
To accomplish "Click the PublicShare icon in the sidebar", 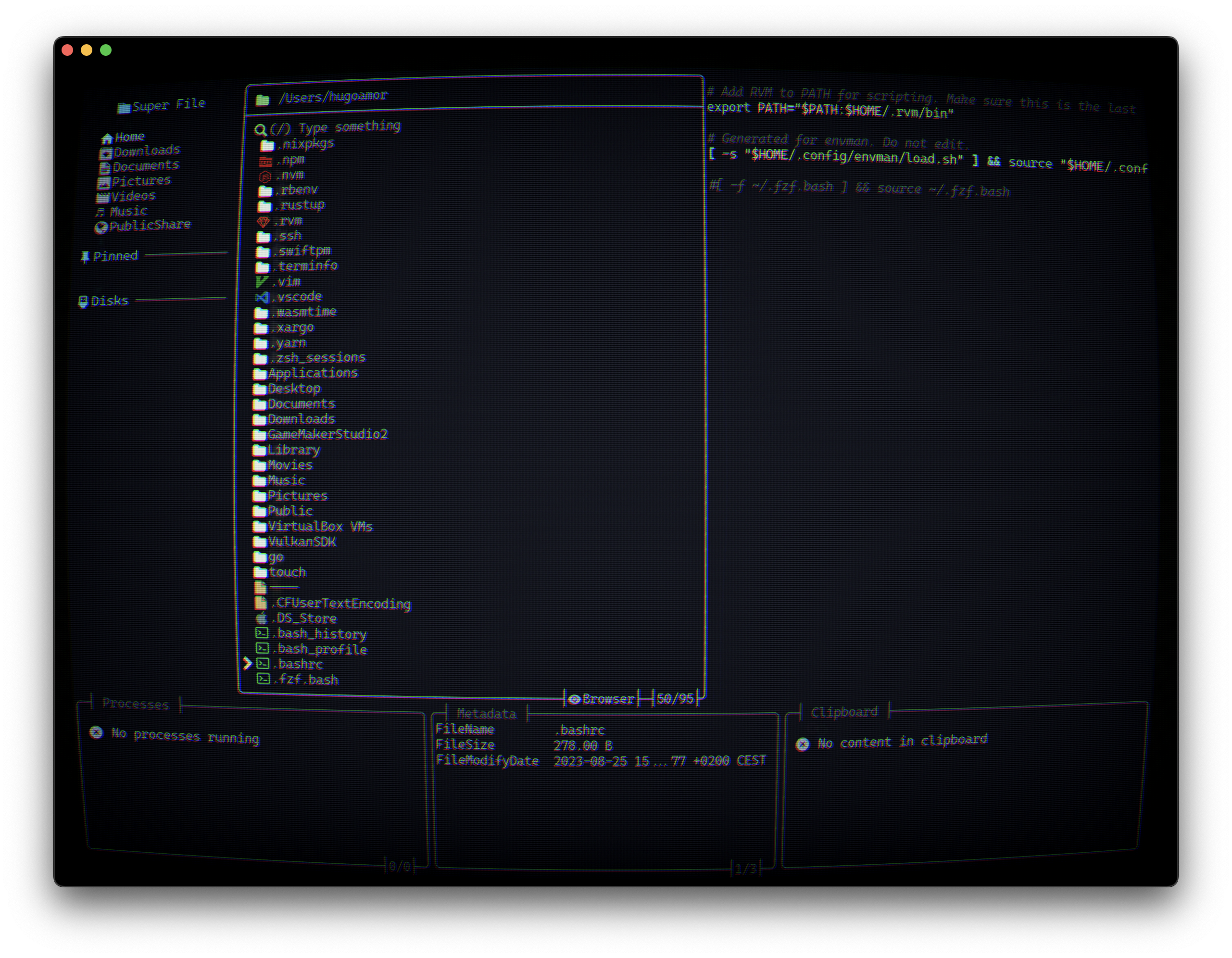I will tap(101, 227).
